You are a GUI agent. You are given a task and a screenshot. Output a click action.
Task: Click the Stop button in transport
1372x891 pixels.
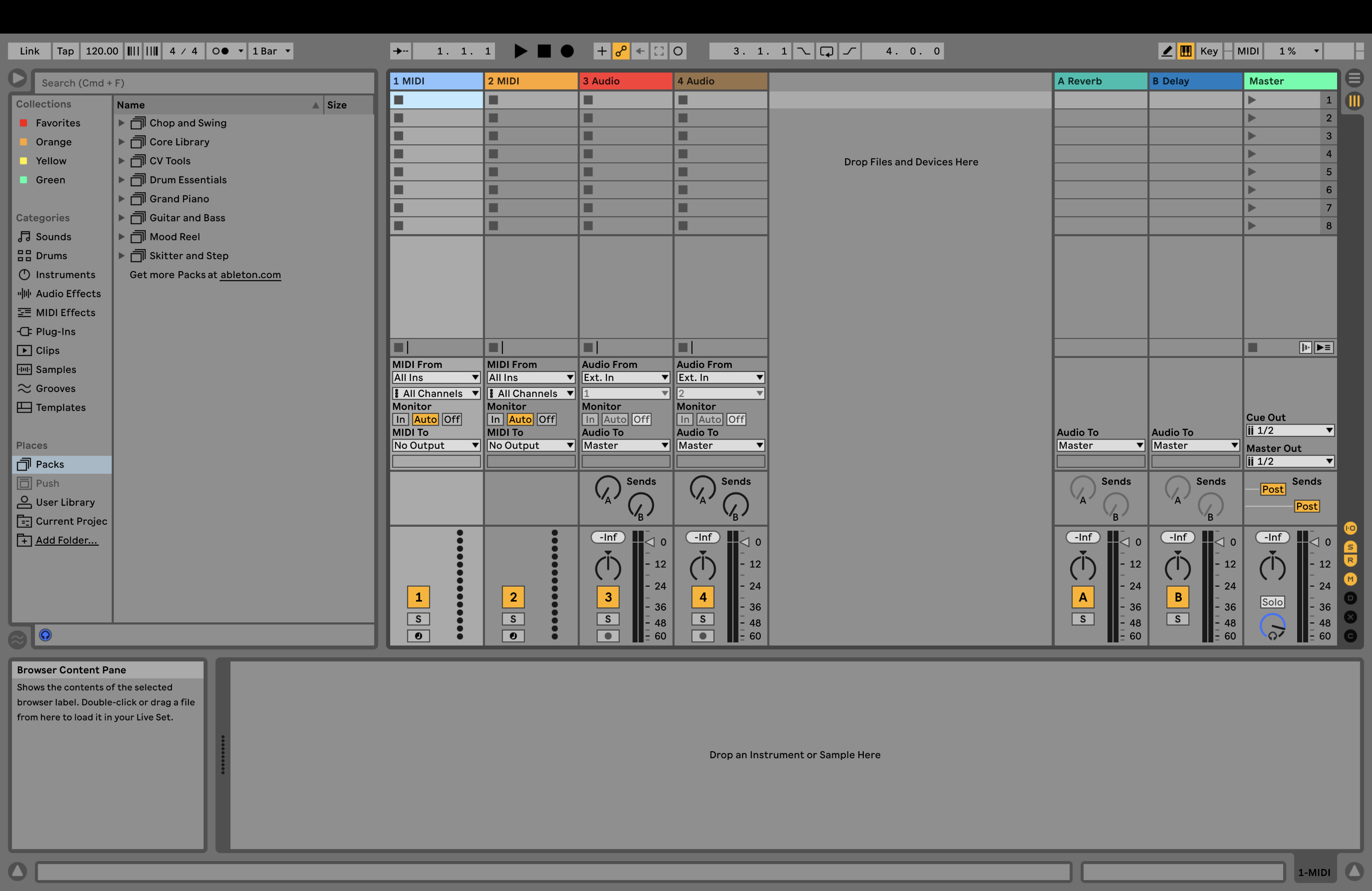pyautogui.click(x=544, y=51)
